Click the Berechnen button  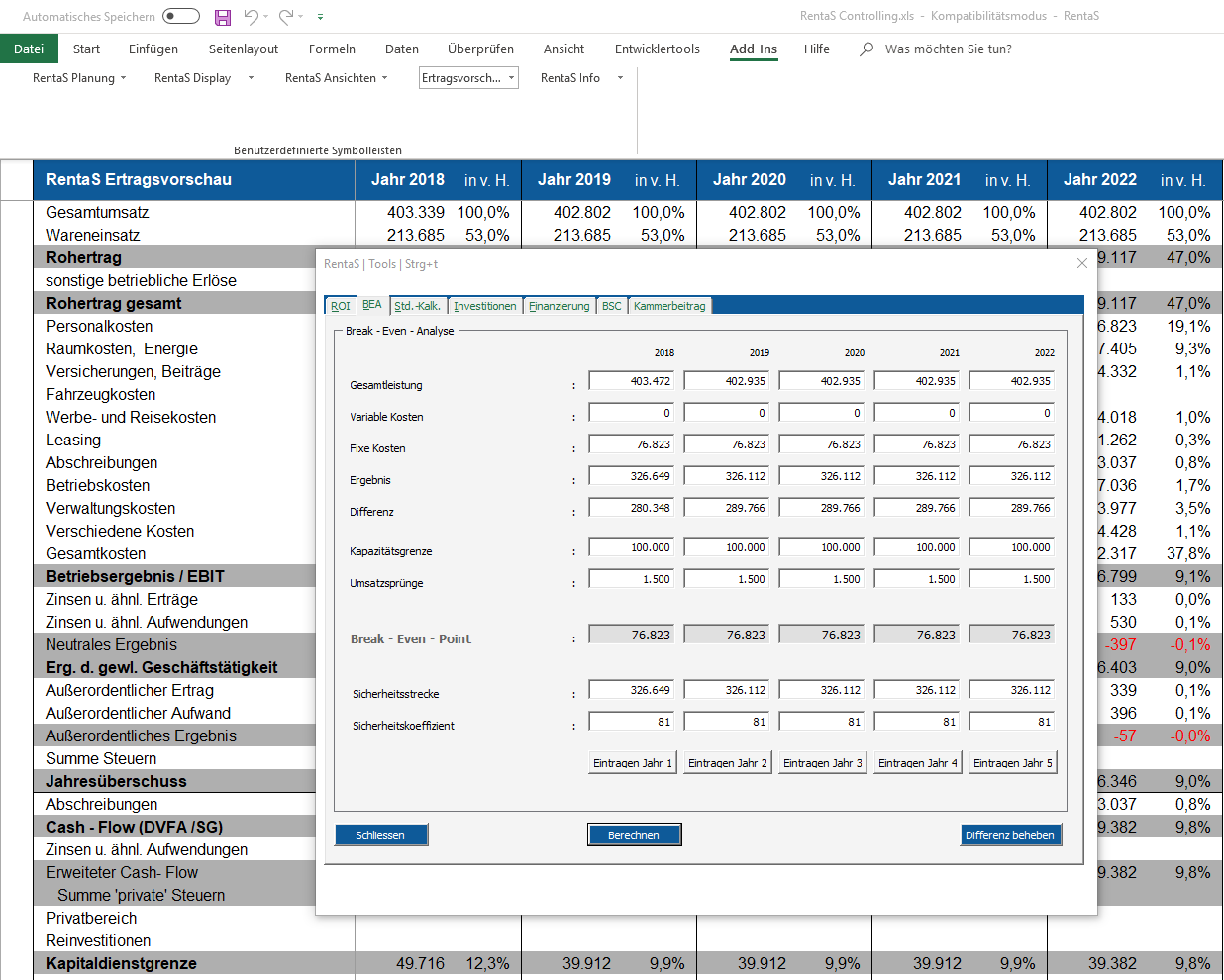coord(634,835)
